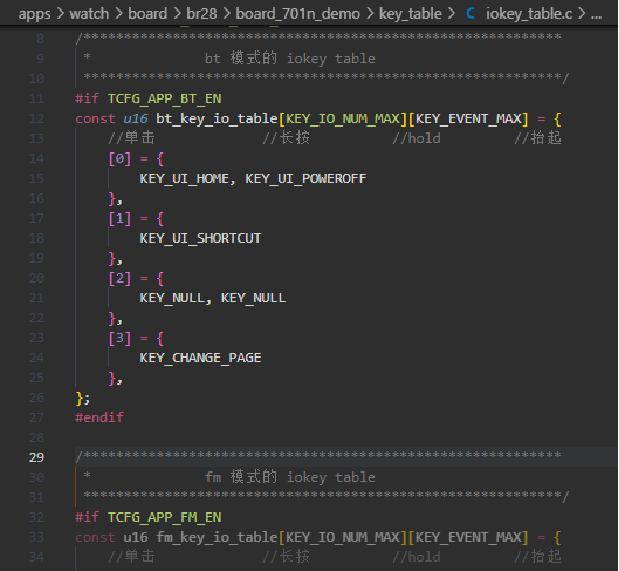Click chevron after 'apps' breadcrumb
This screenshot has width=619, height=571.
click(60, 14)
